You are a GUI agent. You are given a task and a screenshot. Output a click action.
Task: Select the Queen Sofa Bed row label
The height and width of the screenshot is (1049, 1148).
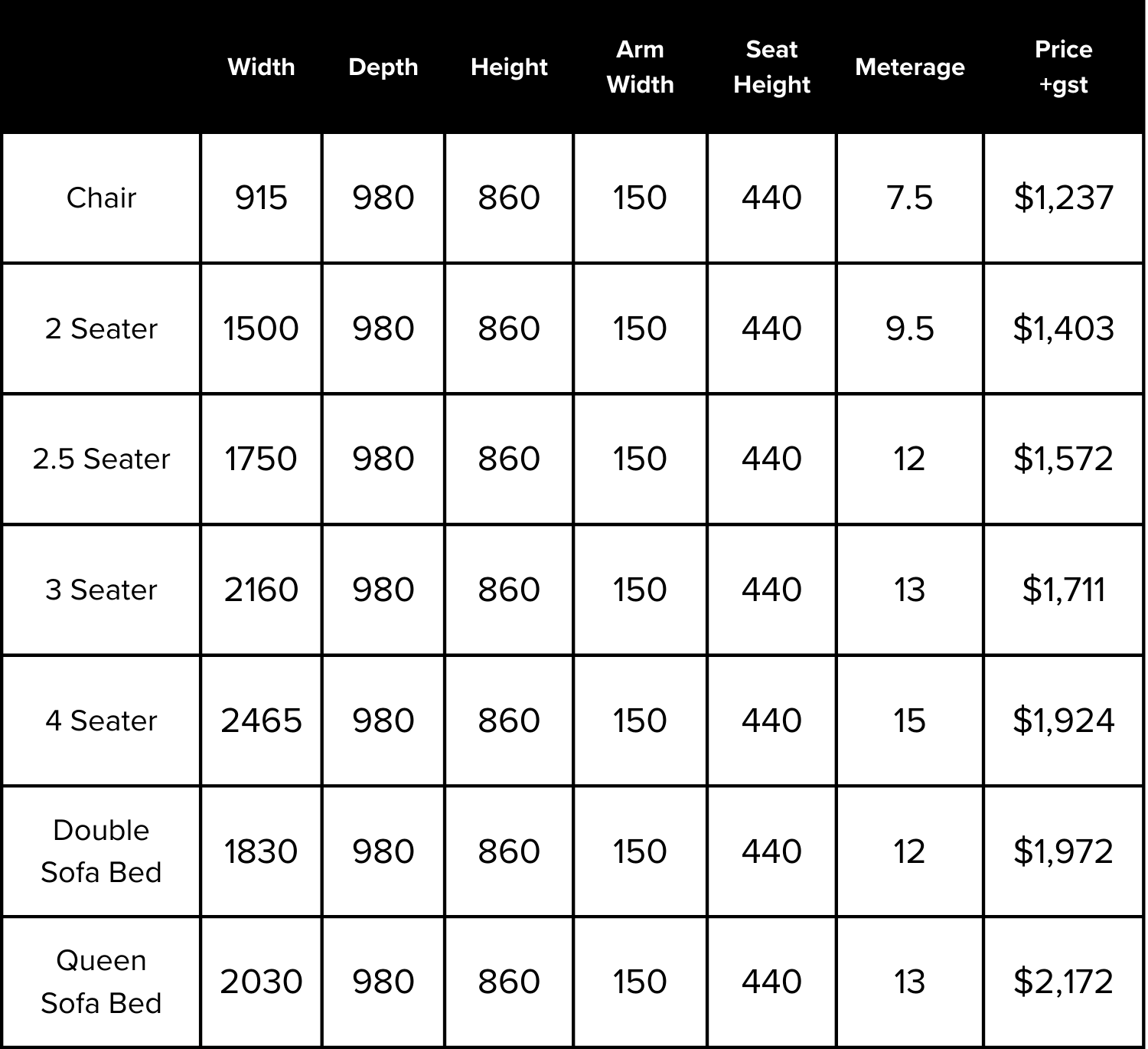coord(101,982)
